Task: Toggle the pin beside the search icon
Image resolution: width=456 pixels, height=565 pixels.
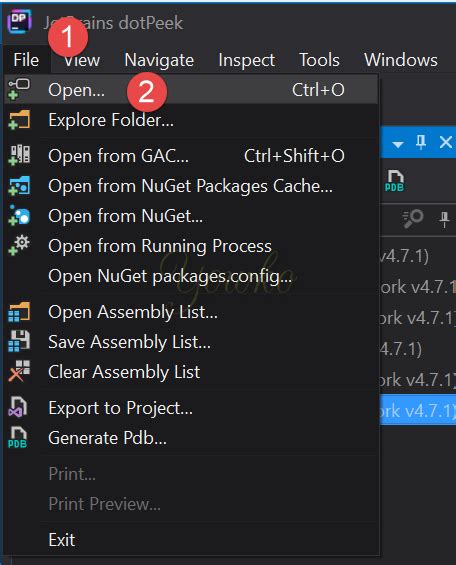Action: pos(444,219)
